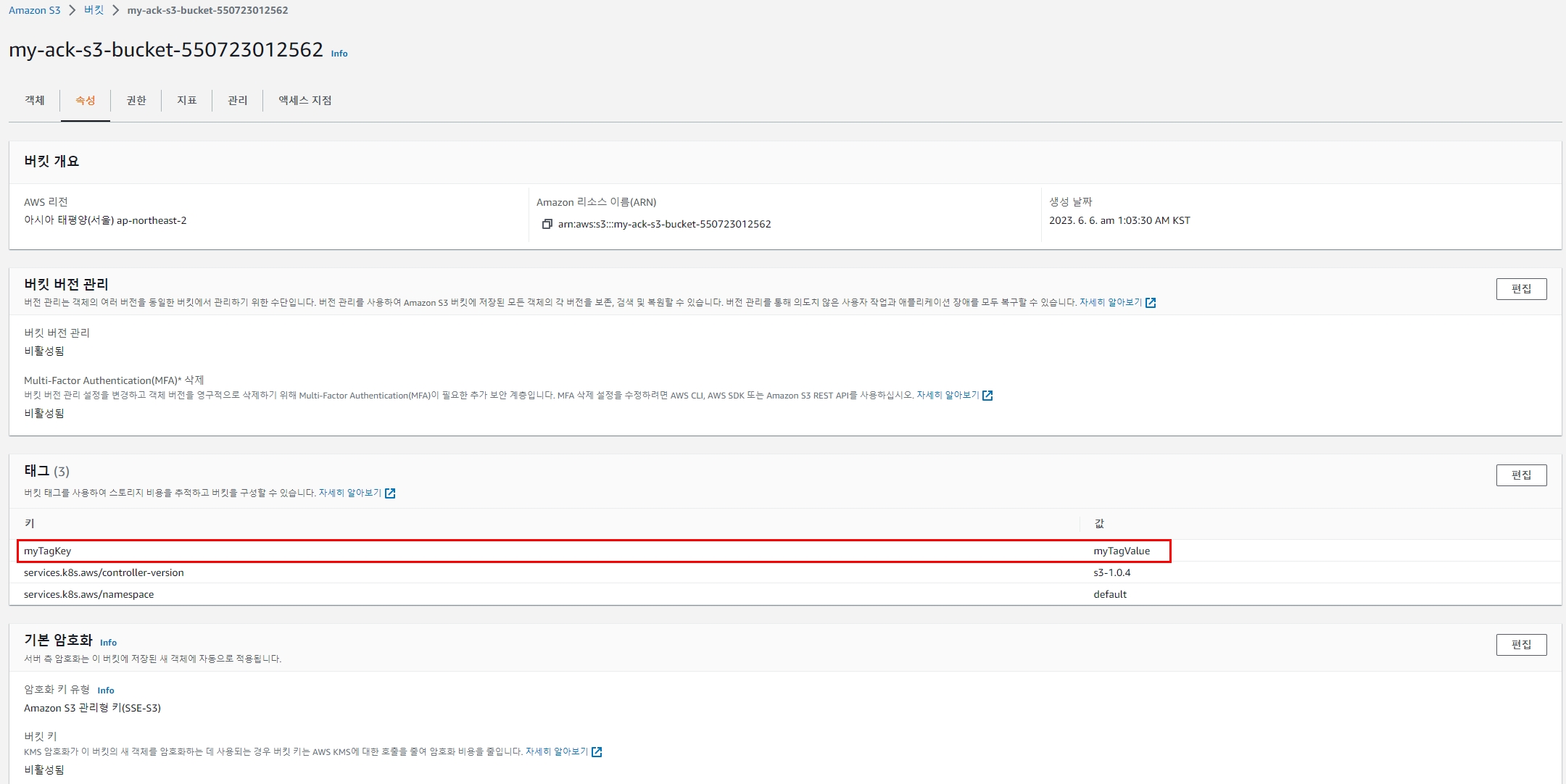The width and height of the screenshot is (1566, 784).
Task: Click 편집 button for bucket versioning
Action: point(1521,289)
